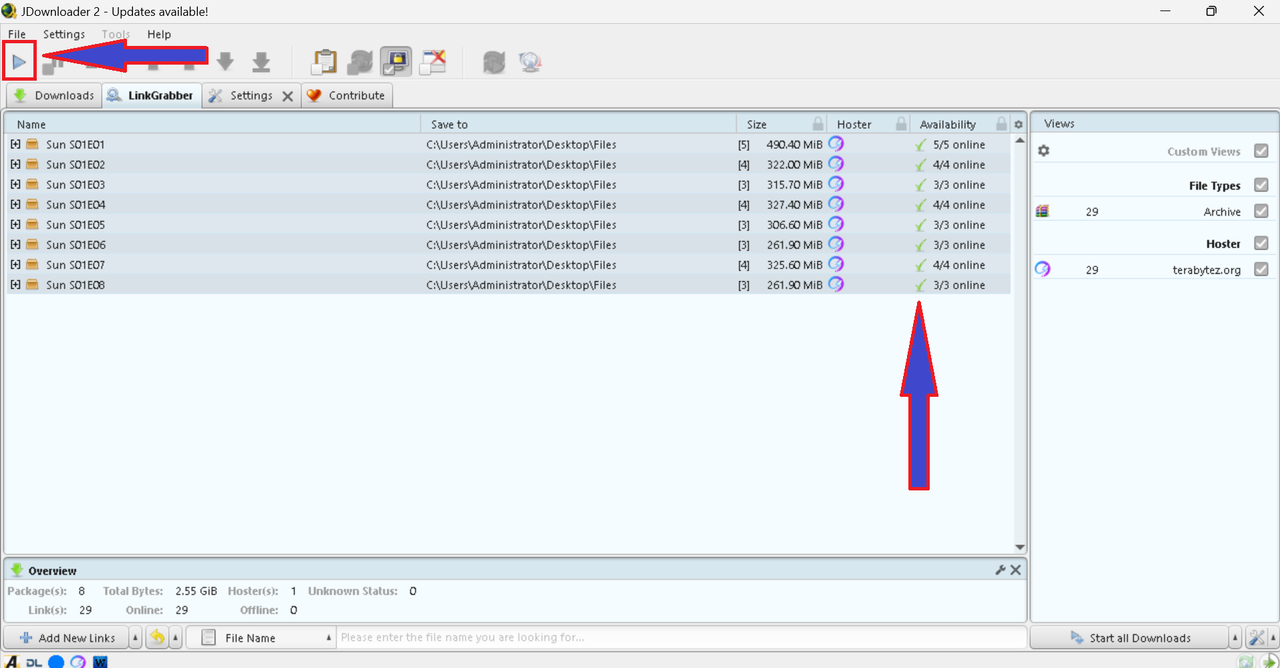Click package icon of Sun S01E06
This screenshot has width=1280, height=668.
coord(32,244)
